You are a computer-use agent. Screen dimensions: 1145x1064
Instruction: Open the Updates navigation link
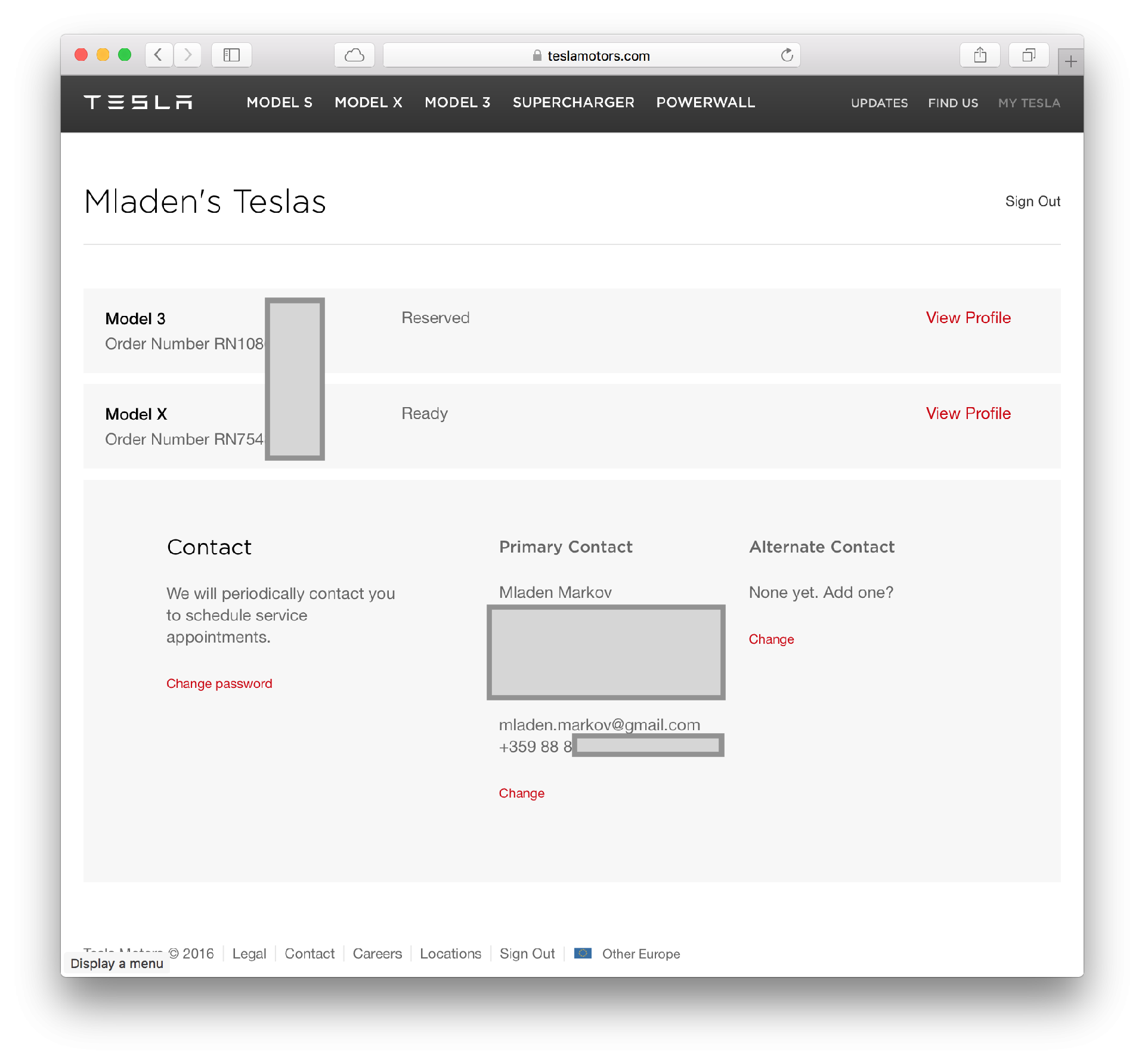879,103
